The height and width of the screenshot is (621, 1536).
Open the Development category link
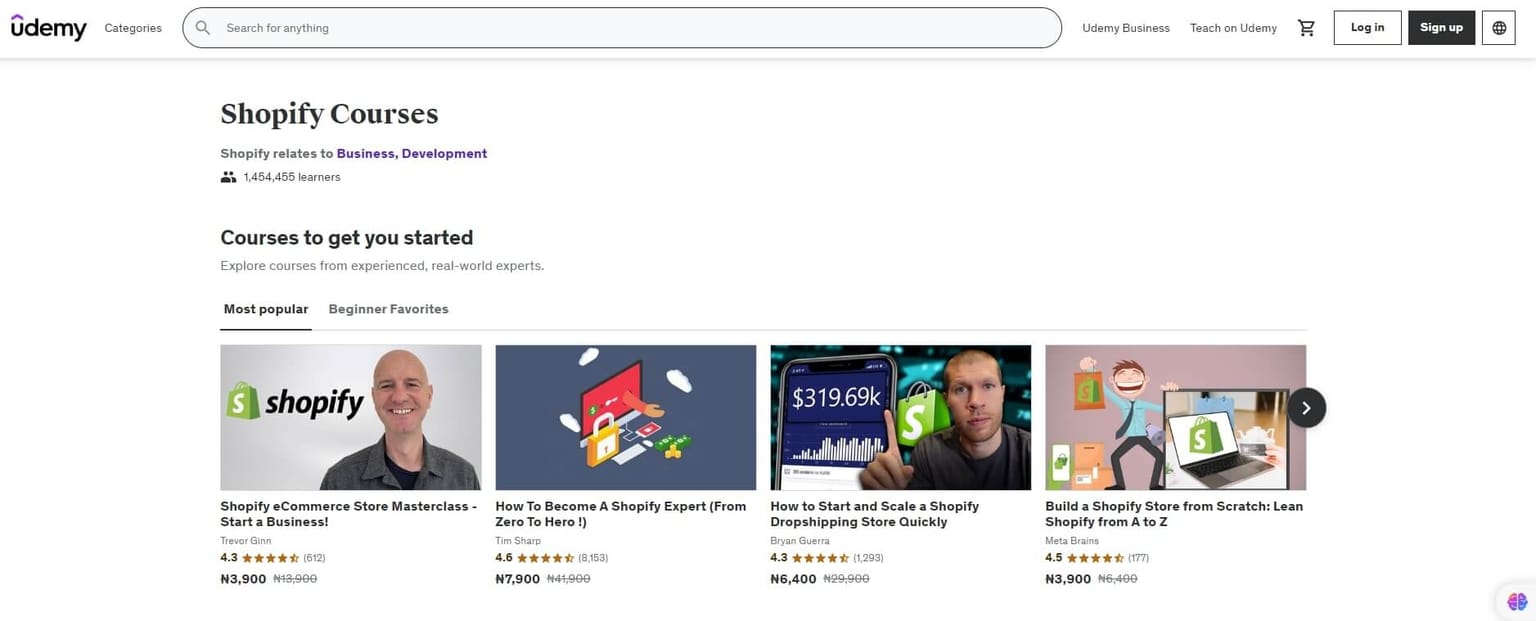pos(444,153)
